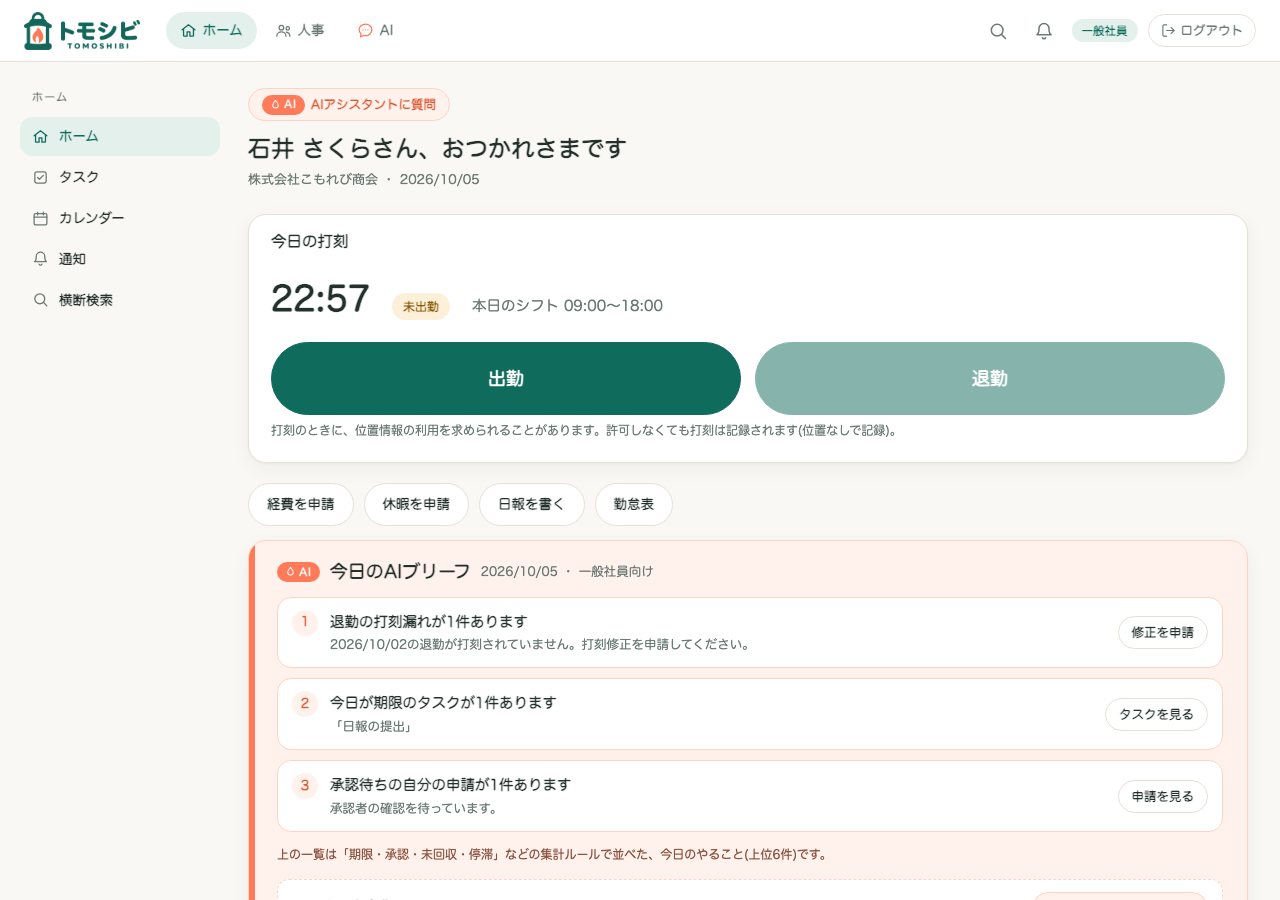Image resolution: width=1280 pixels, height=900 pixels.
Task: Open タスク in the left sidebar
Action: [x=120, y=177]
